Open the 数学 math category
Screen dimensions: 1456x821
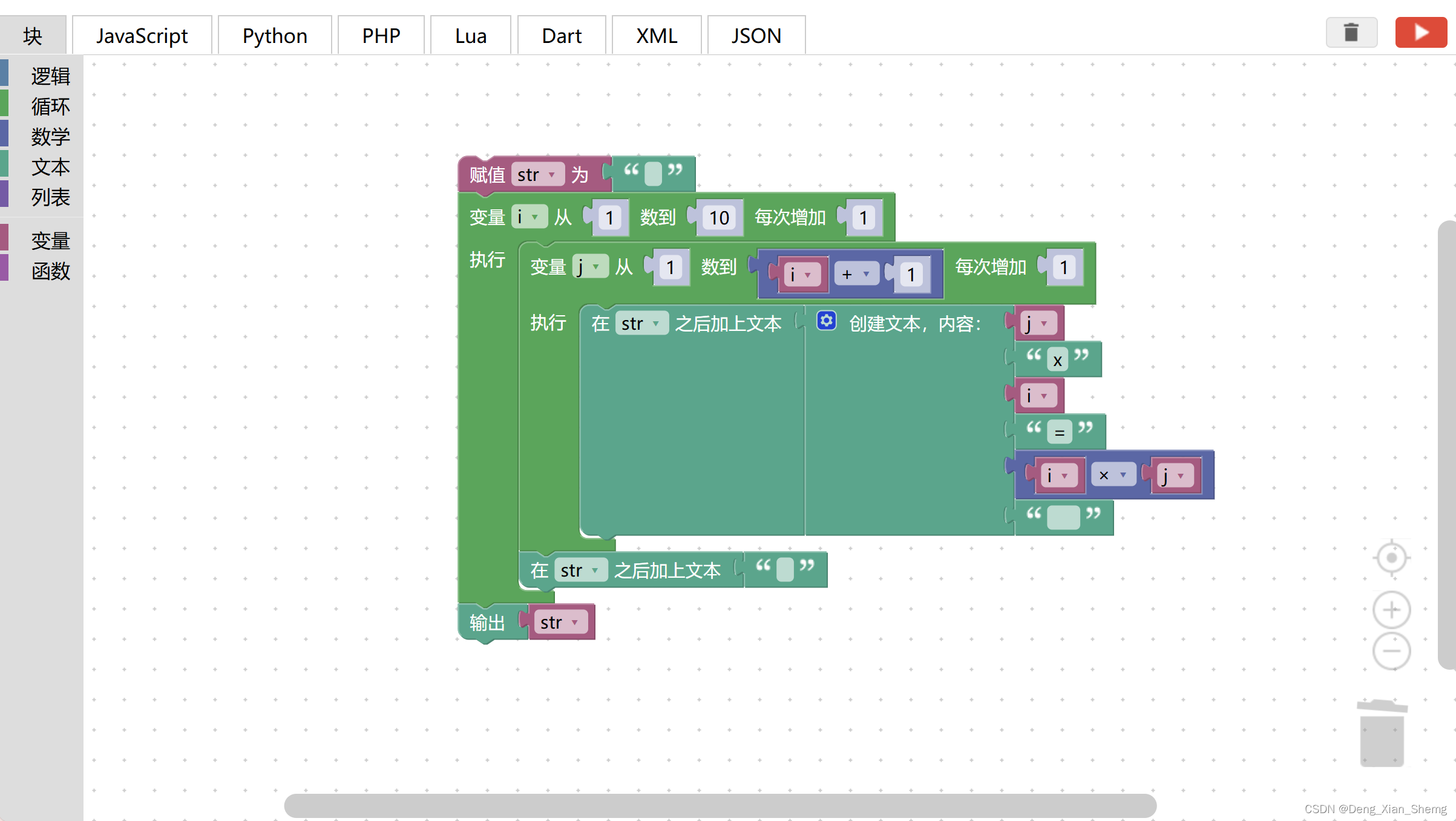coord(42,136)
